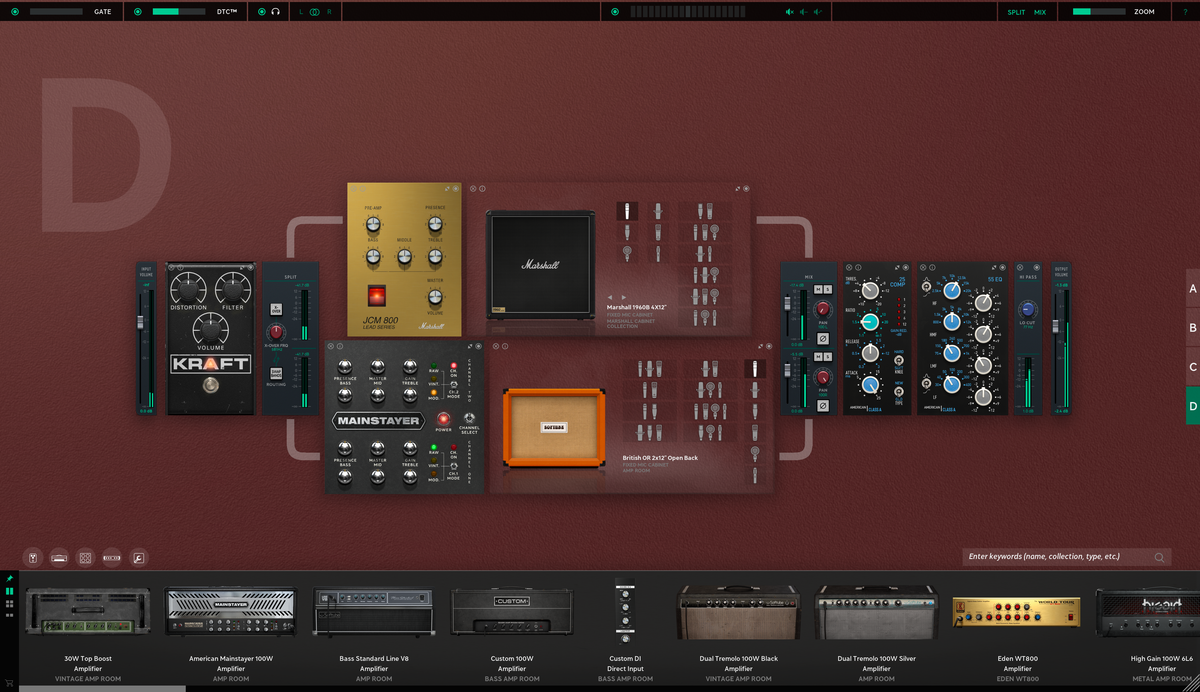Click the wrench utilities filter icon

[x=138, y=557]
